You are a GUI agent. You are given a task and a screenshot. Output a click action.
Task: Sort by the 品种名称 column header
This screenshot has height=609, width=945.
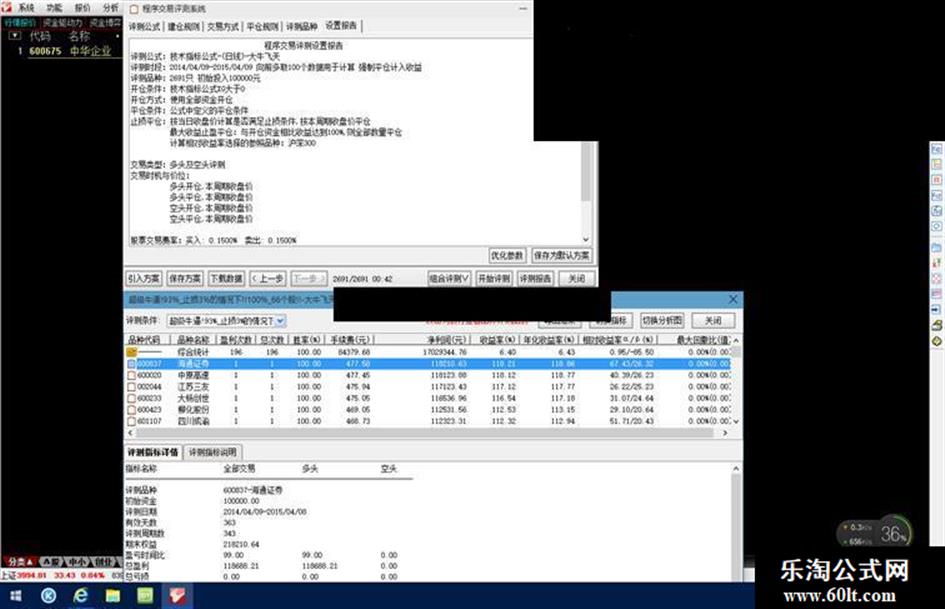[x=192, y=340]
